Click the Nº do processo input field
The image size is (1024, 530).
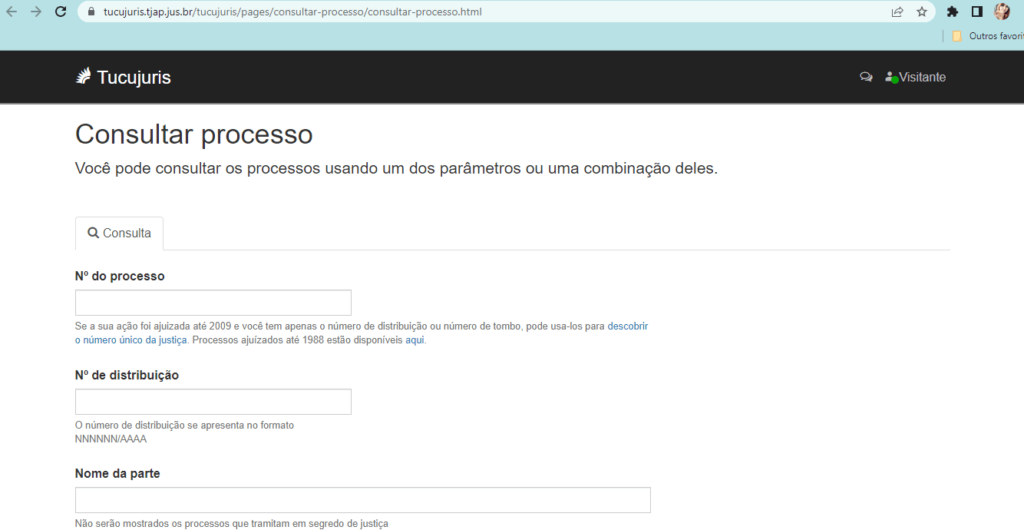tap(213, 303)
